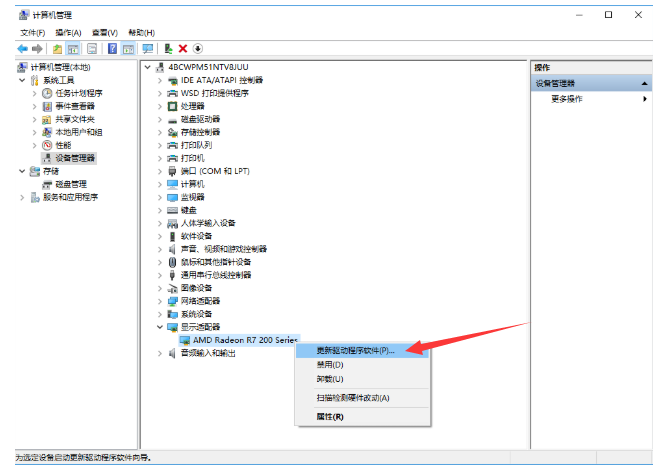Click the 性能 performance icon in tree
664x474 pixels.
(47, 145)
